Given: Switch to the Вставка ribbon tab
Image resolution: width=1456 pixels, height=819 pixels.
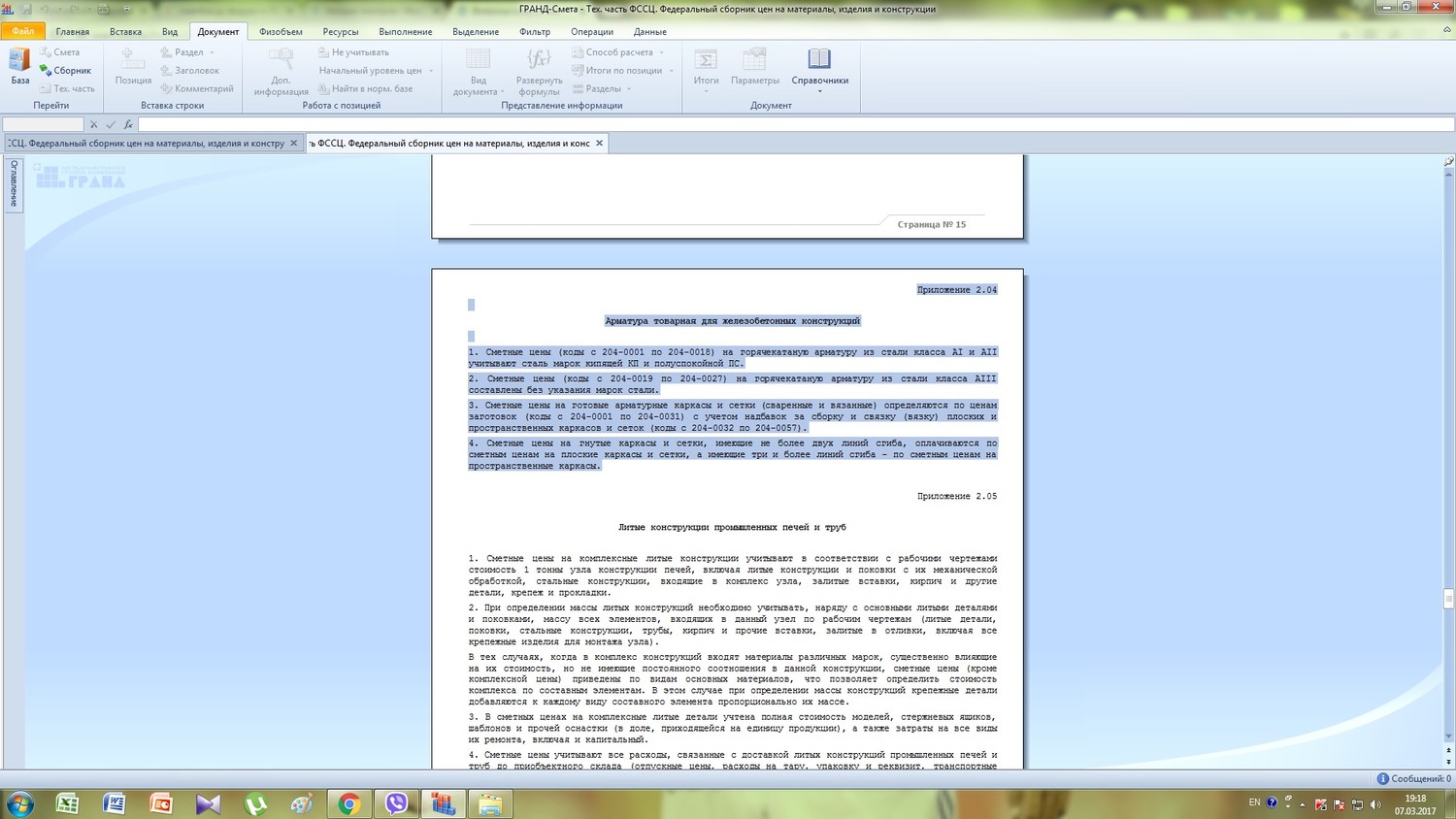Looking at the screenshot, I should coord(126,31).
